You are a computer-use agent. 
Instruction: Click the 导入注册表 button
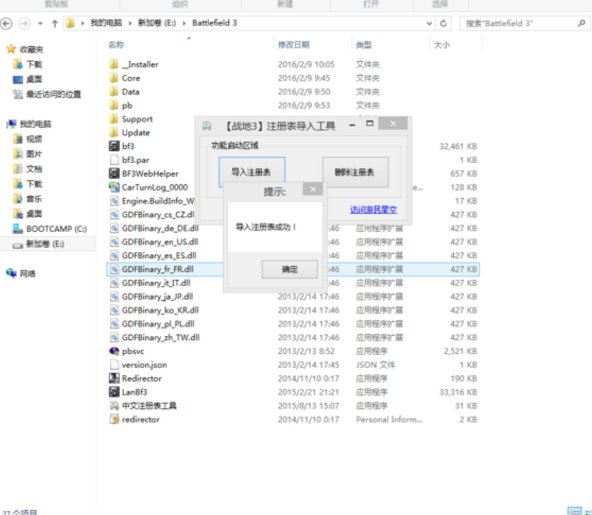click(252, 172)
